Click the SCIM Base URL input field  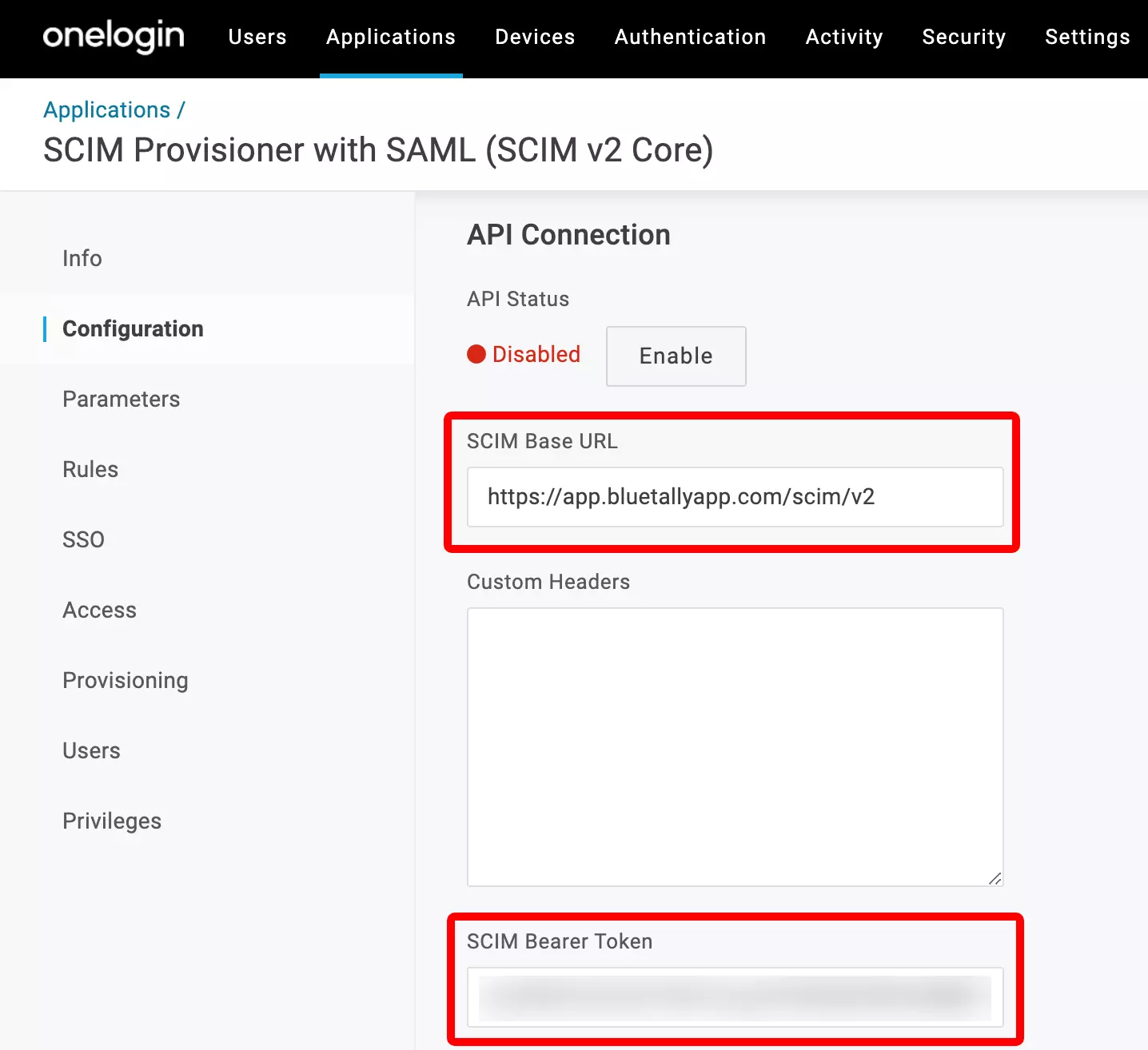735,497
